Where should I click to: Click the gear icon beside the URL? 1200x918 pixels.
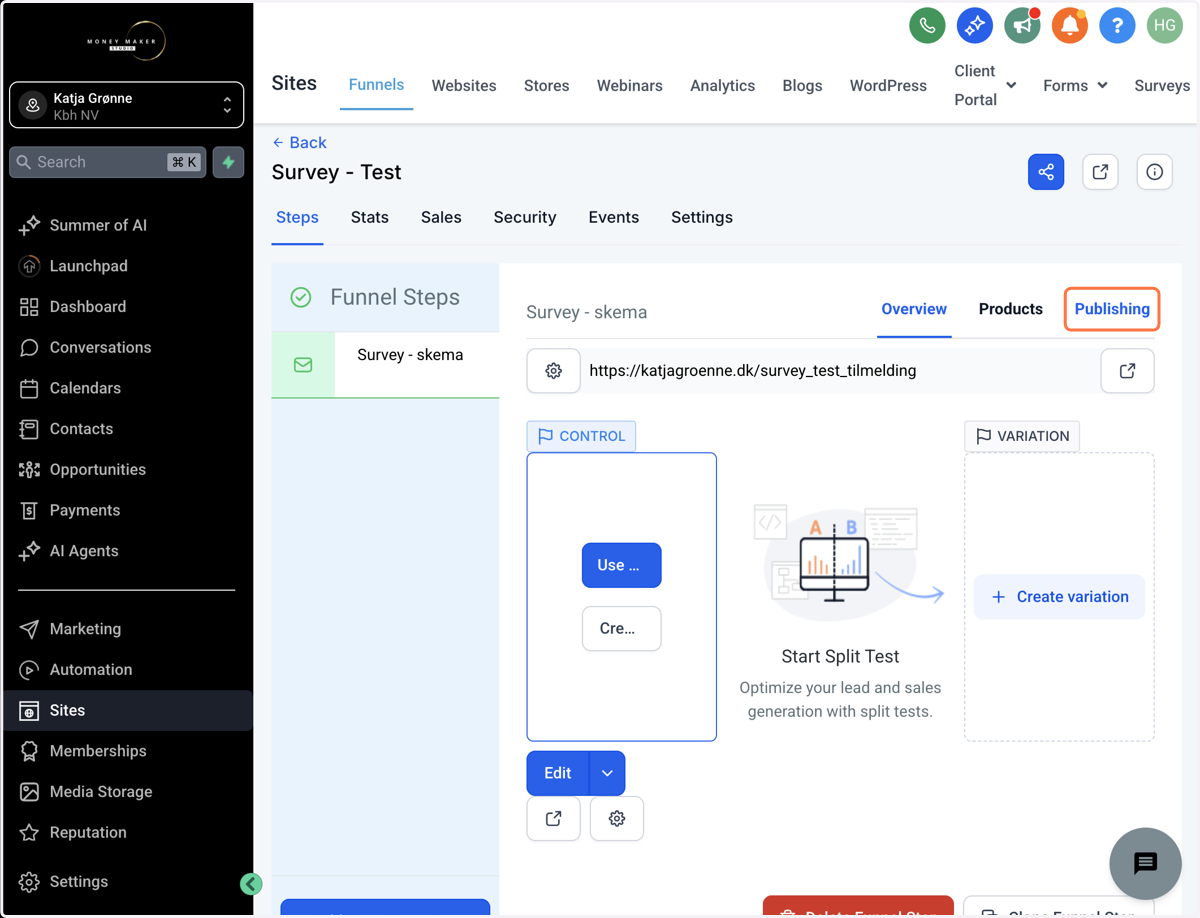tap(553, 371)
